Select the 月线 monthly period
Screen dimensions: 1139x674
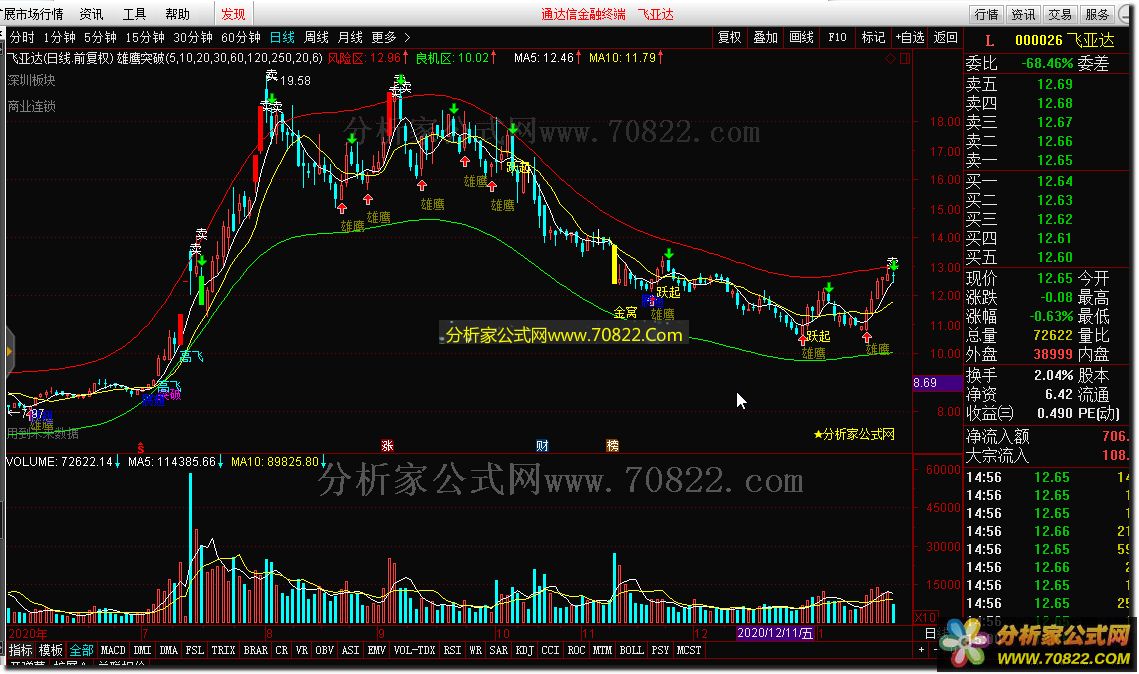[x=350, y=37]
